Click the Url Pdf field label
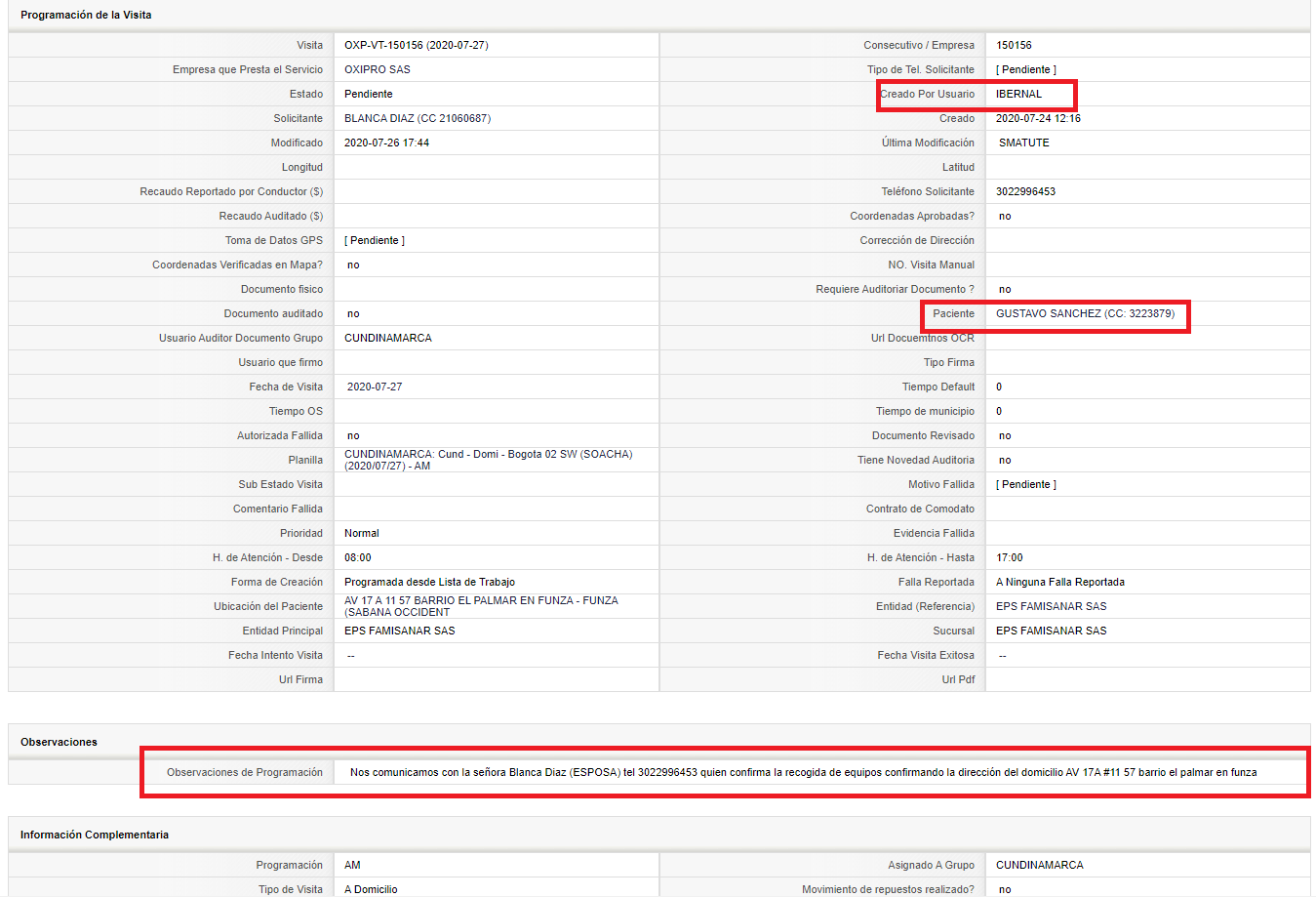Screen dimensions: 1316x897 (x=958, y=679)
